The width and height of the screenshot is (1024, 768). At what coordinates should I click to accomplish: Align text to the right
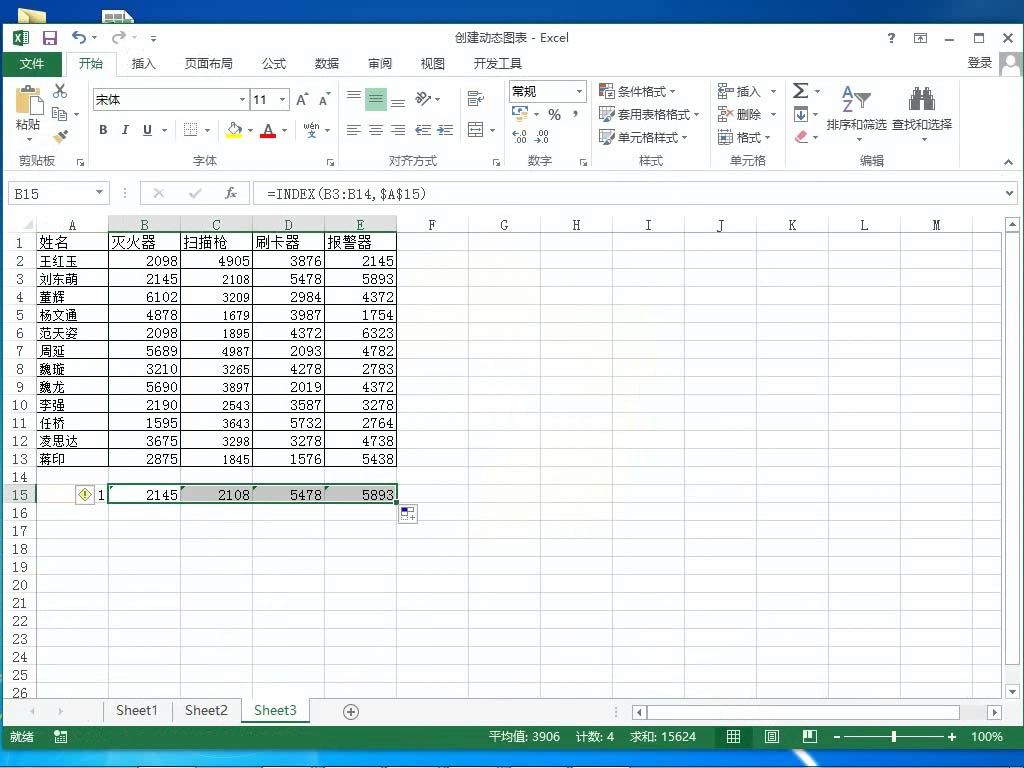click(x=398, y=130)
